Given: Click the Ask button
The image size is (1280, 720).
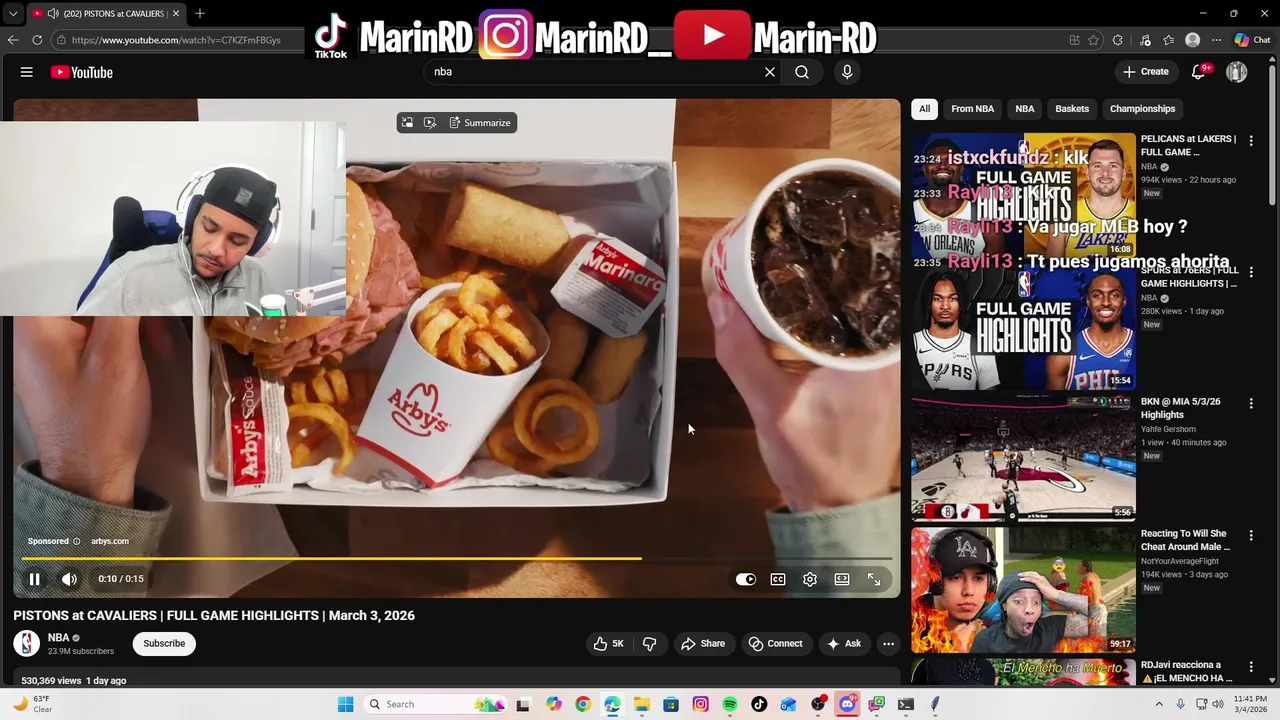Looking at the screenshot, I should point(844,644).
